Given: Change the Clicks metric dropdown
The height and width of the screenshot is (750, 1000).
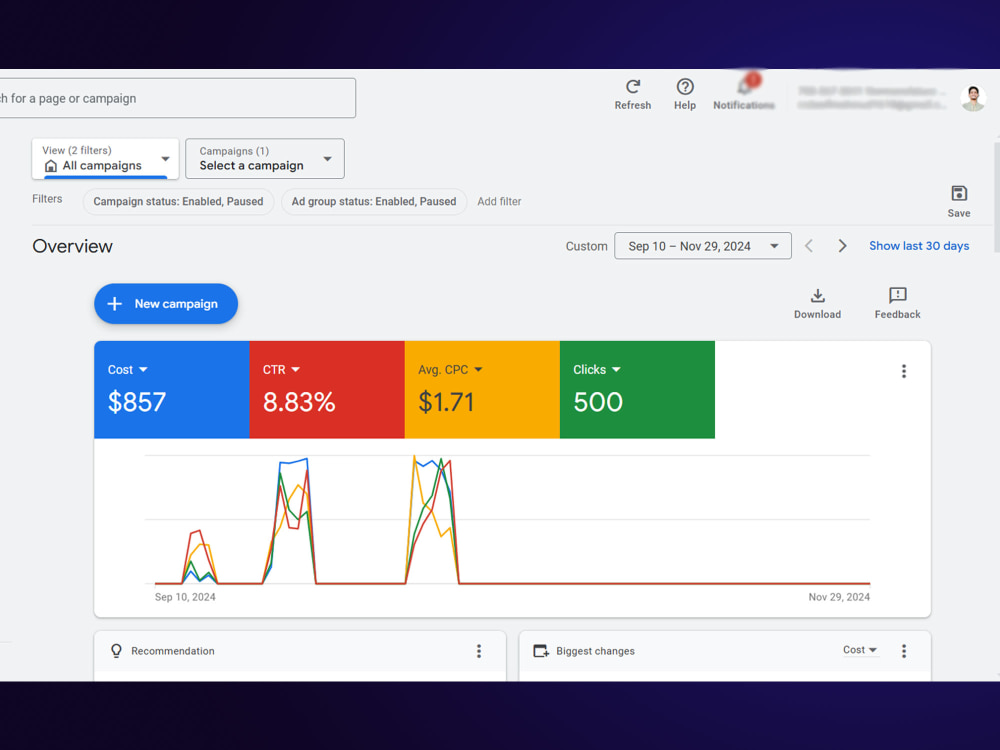Looking at the screenshot, I should pyautogui.click(x=597, y=370).
